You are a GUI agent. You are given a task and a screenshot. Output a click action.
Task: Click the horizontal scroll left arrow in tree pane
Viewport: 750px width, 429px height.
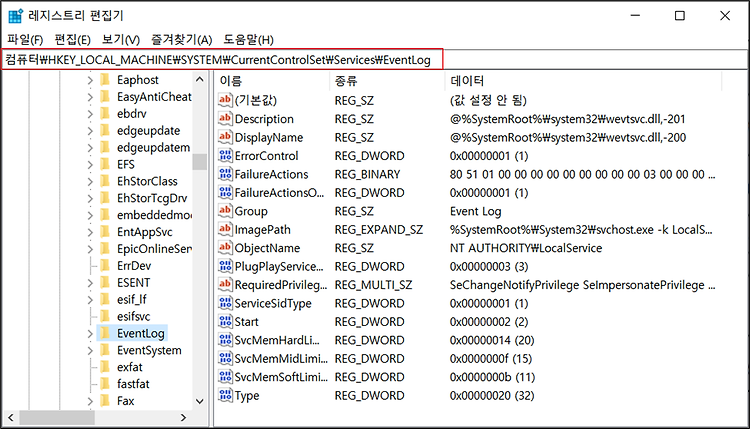click(x=11, y=418)
